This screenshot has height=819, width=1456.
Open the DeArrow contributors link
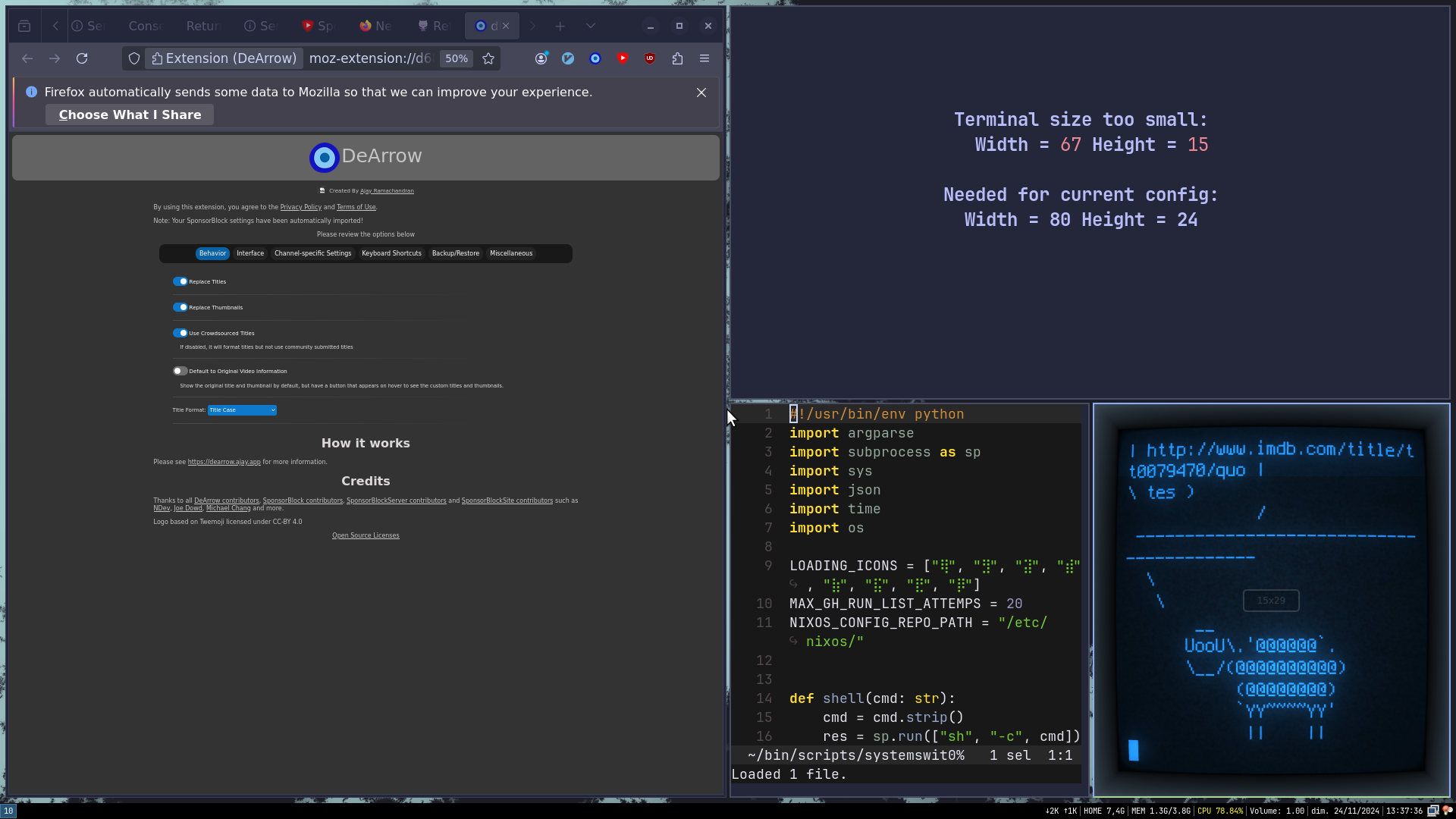coord(226,500)
